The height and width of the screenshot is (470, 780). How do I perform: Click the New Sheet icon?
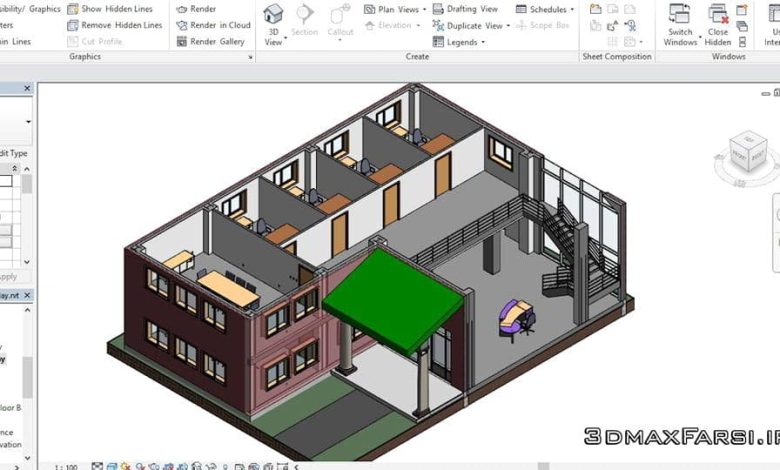click(x=595, y=9)
